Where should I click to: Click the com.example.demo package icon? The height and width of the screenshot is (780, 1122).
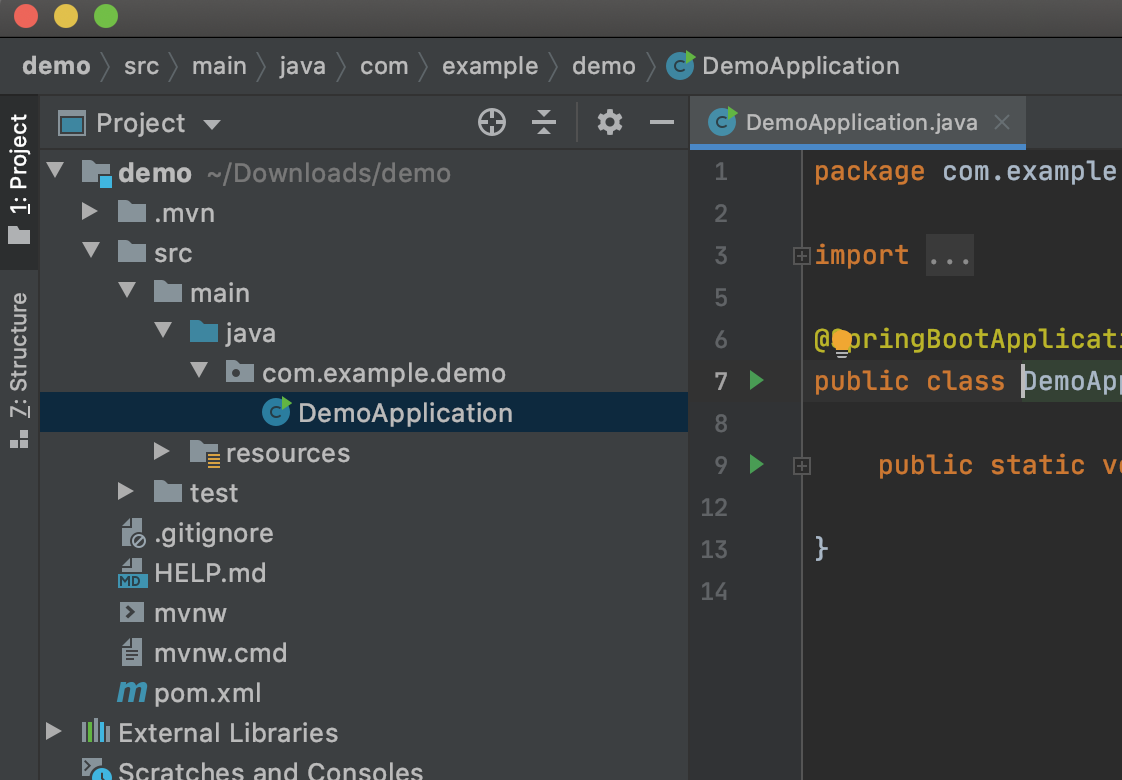point(240,372)
